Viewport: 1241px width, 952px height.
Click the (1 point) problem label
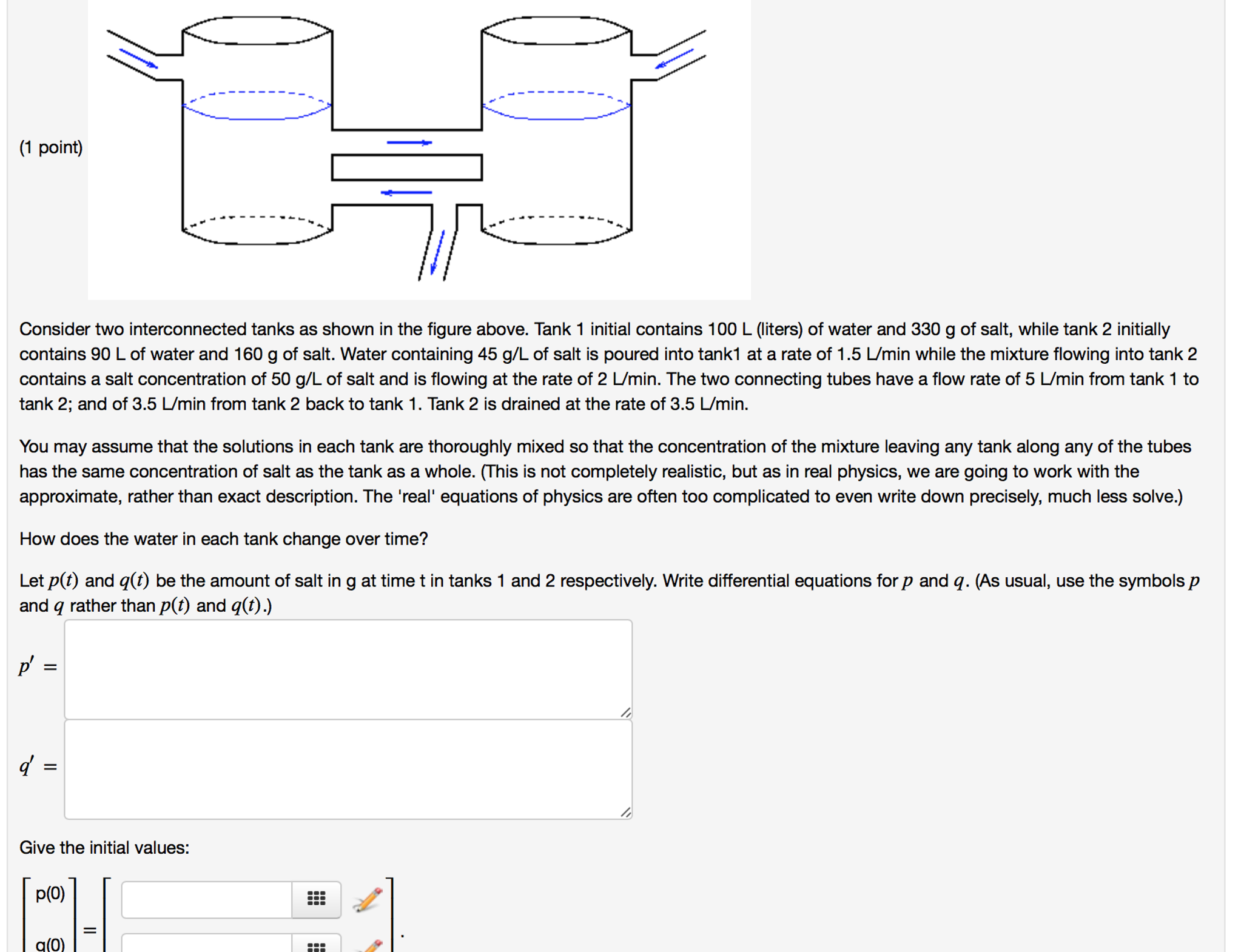[52, 147]
